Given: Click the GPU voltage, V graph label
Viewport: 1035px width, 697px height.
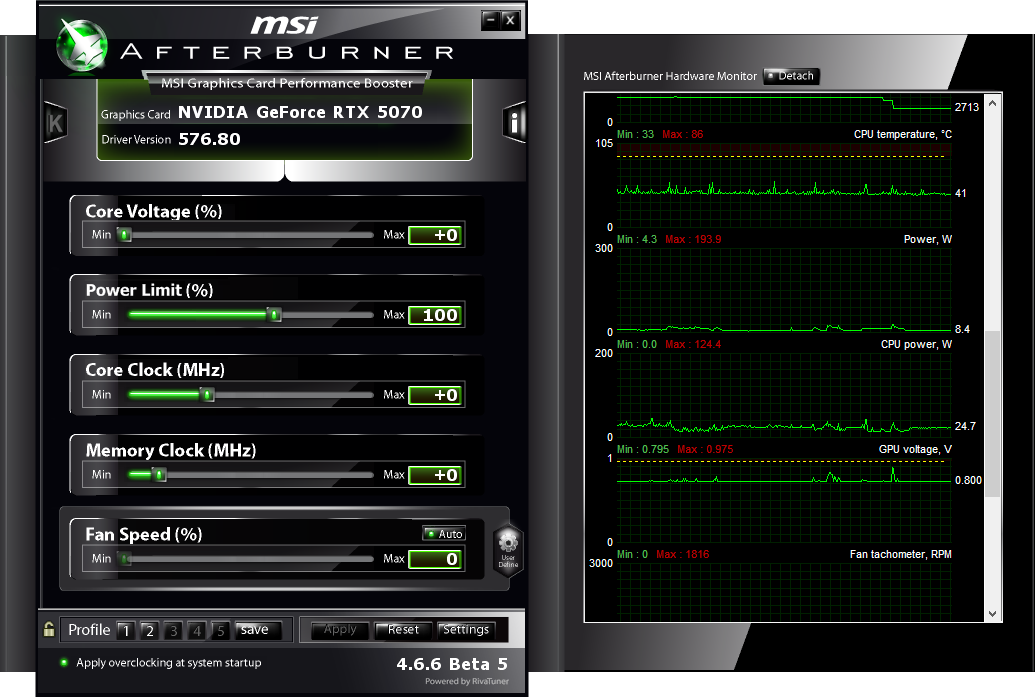Looking at the screenshot, I should click(x=915, y=449).
